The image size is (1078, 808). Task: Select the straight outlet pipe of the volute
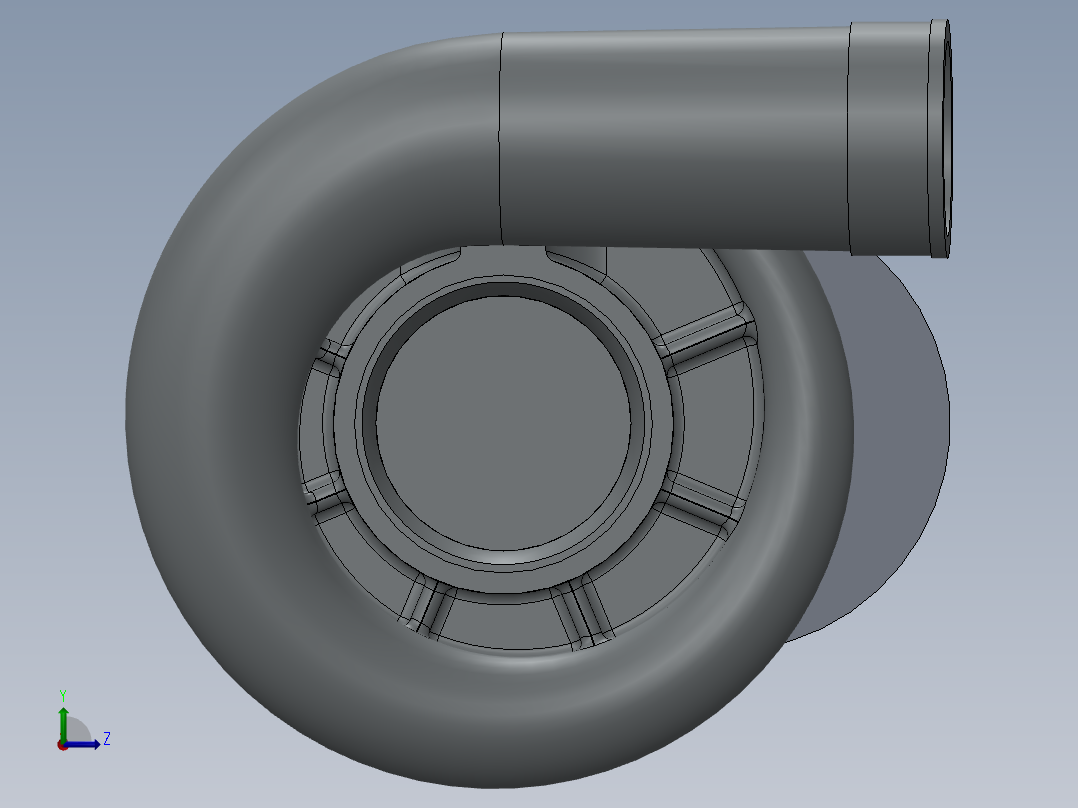[x=674, y=138]
